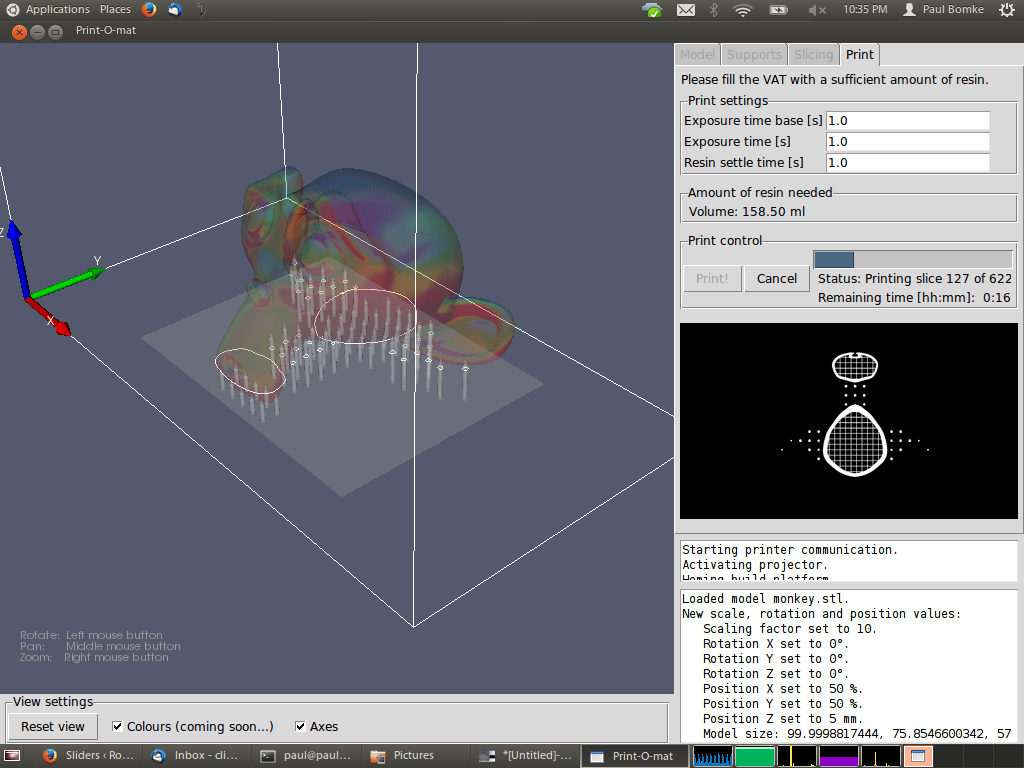The height and width of the screenshot is (768, 1024).
Task: Click the 10:35 PM clock
Action: 865,9
